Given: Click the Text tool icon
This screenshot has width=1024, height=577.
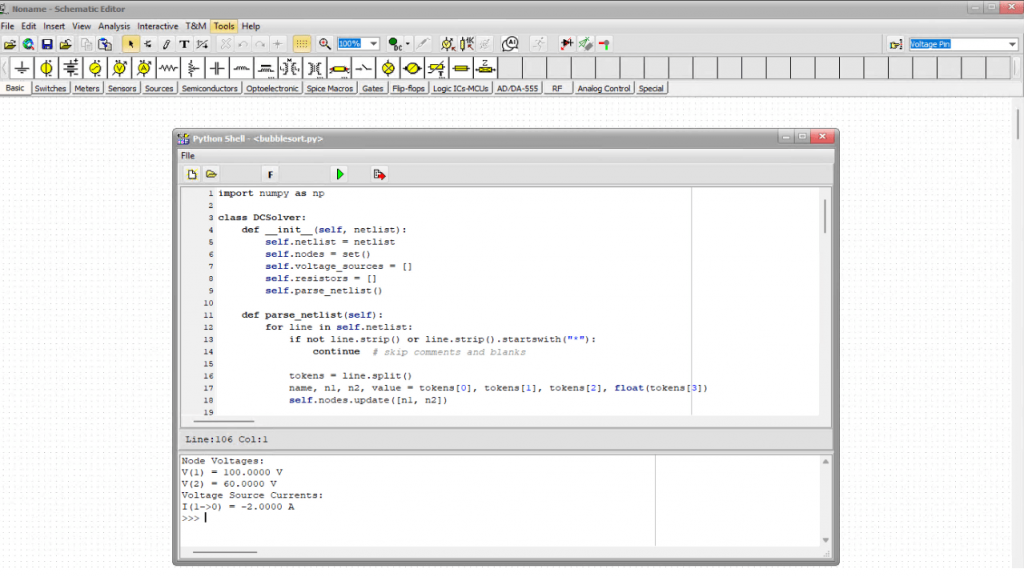Looking at the screenshot, I should click(184, 44).
